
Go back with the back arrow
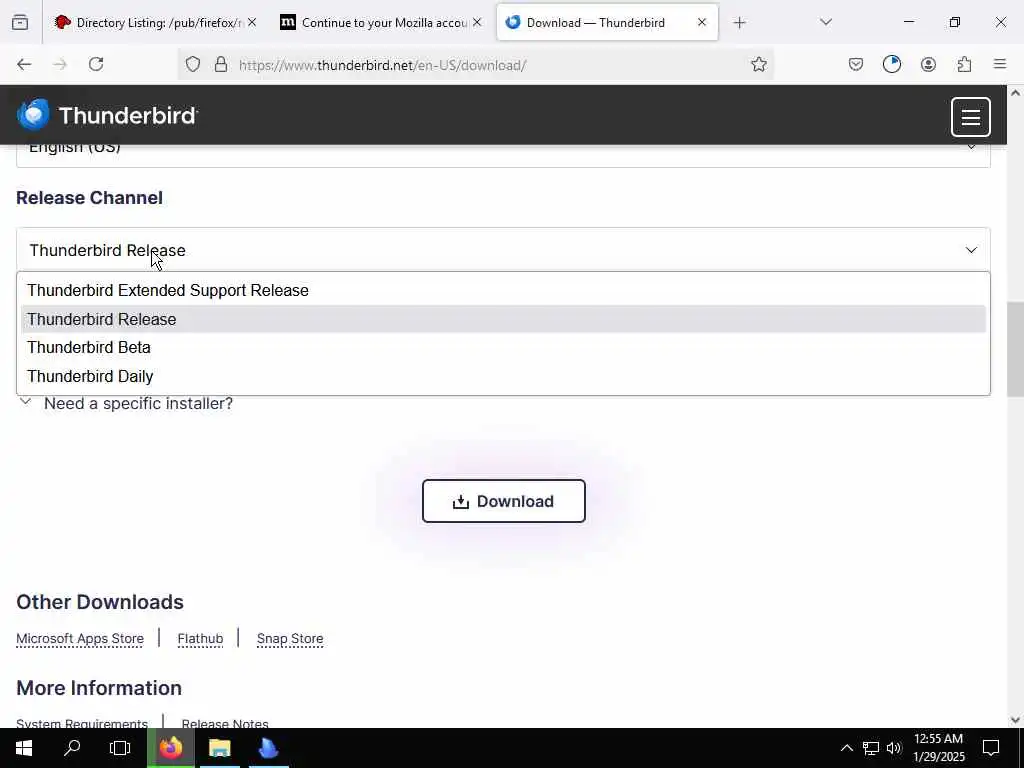pyautogui.click(x=24, y=64)
